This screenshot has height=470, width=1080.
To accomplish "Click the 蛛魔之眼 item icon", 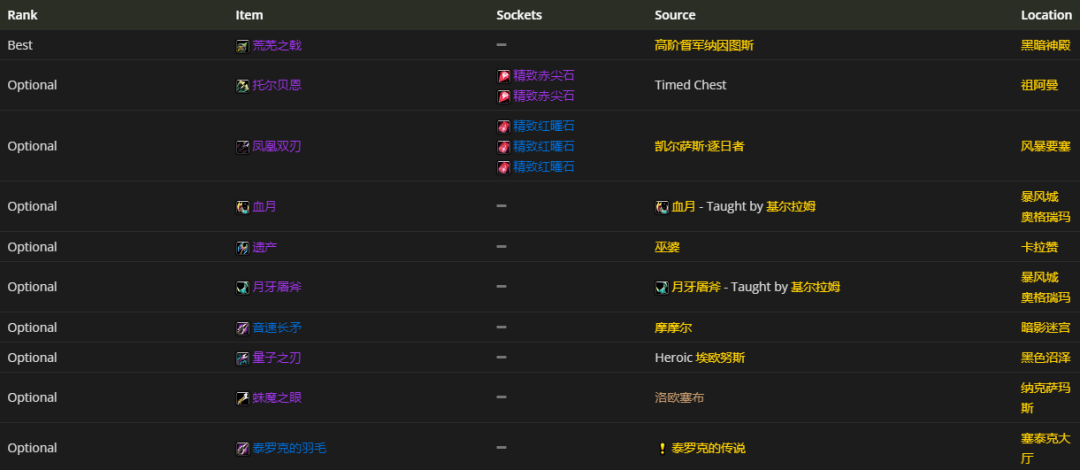I will point(242,398).
